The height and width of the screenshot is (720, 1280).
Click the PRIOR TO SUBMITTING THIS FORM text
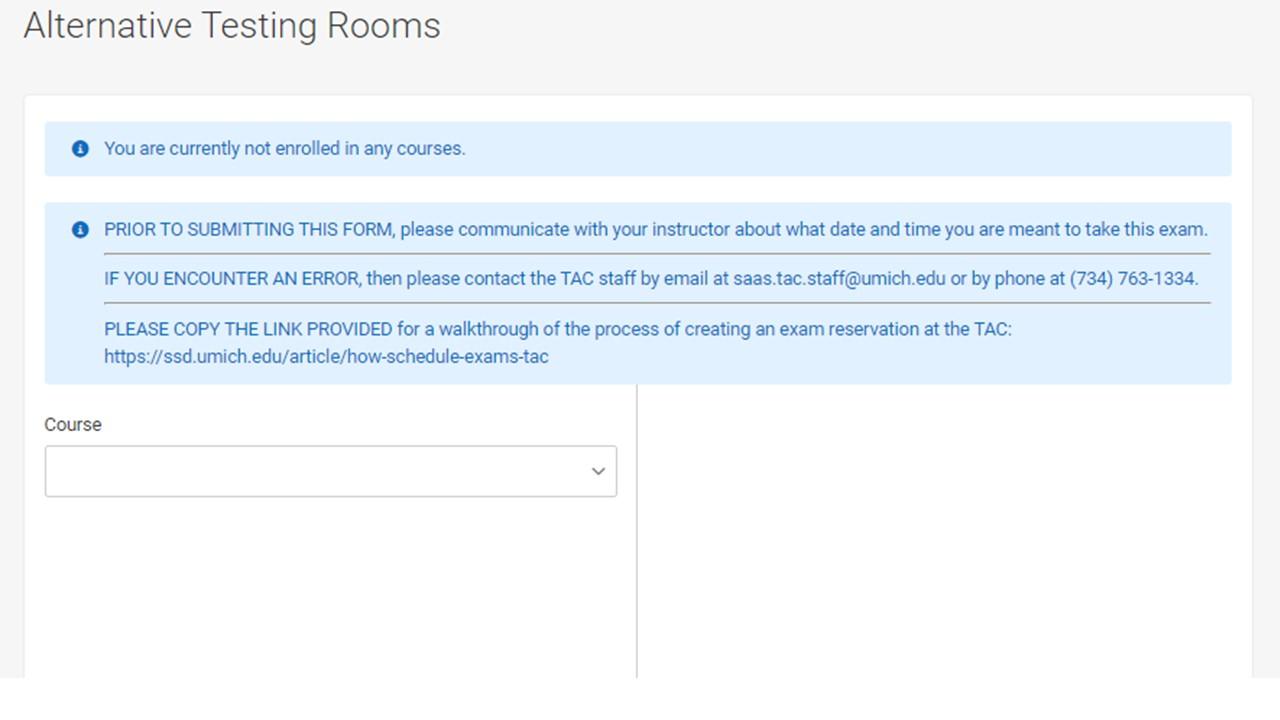(x=250, y=230)
